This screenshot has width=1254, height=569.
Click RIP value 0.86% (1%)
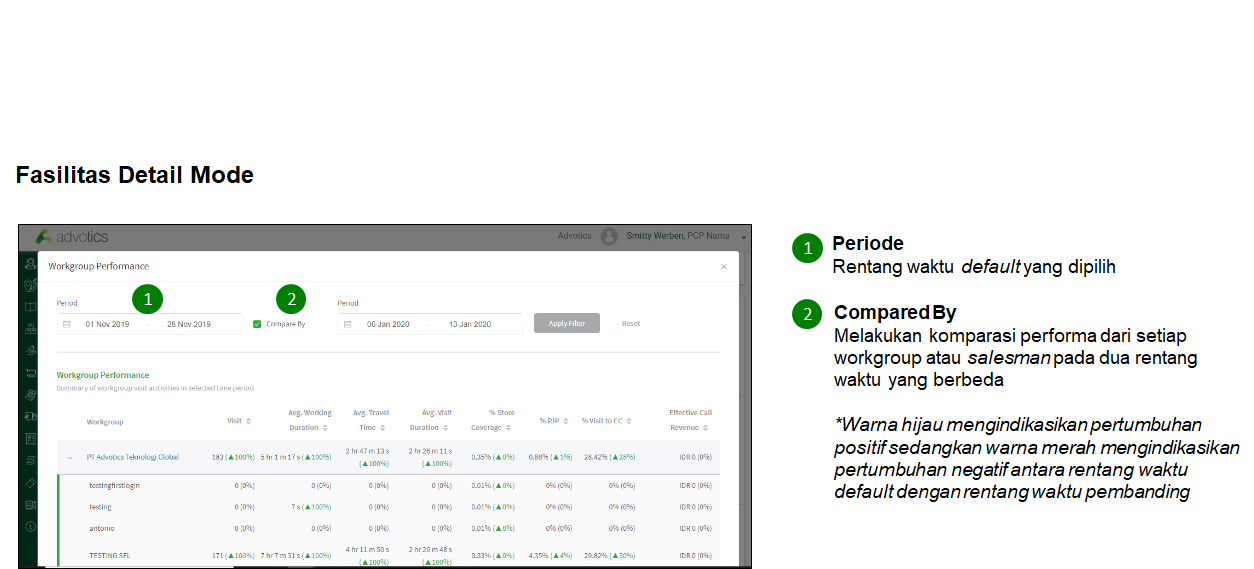(551, 457)
